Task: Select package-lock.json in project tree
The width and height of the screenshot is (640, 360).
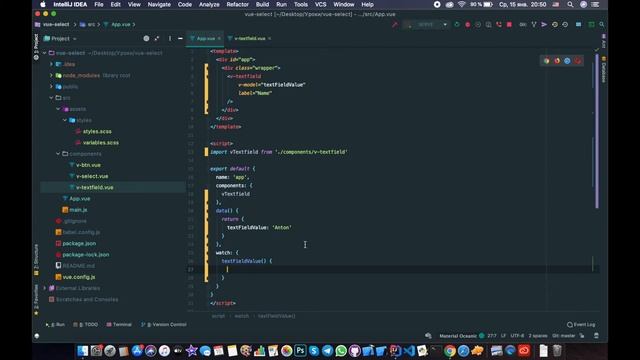Action: 86,255
